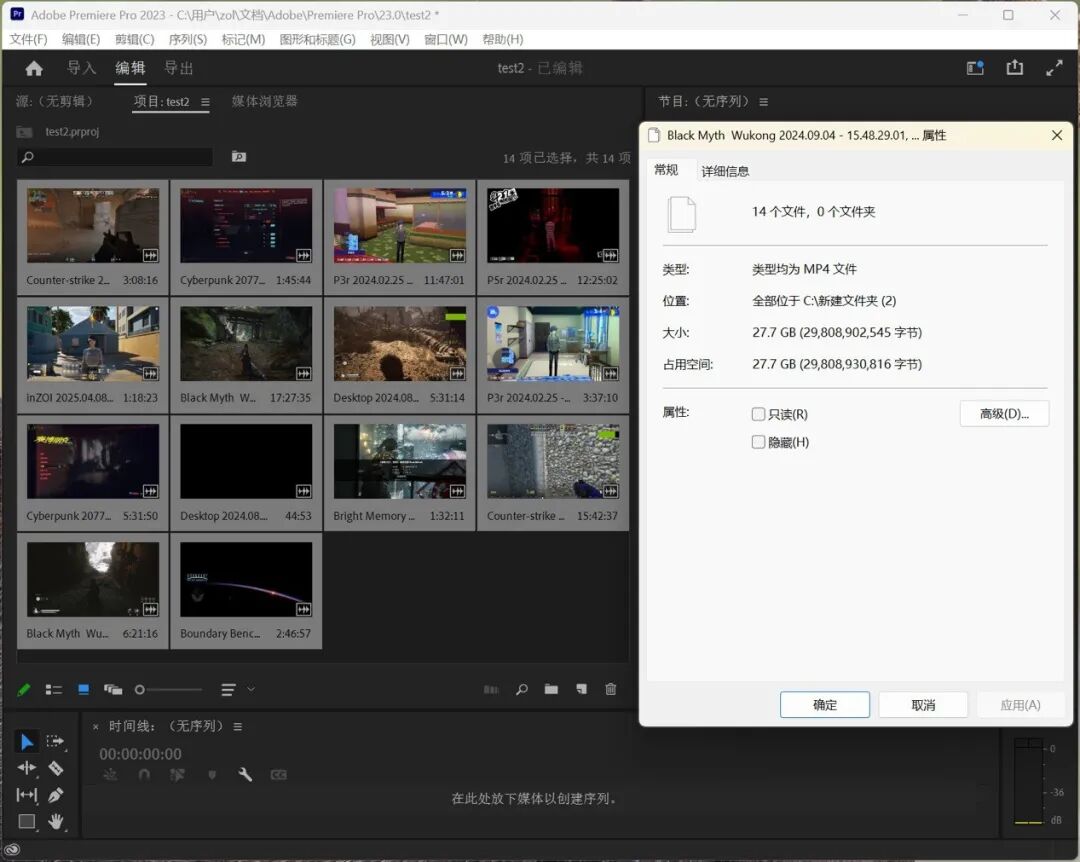This screenshot has width=1080, height=862.
Task: Switch to the 导出 export tab
Action: pyautogui.click(x=178, y=68)
